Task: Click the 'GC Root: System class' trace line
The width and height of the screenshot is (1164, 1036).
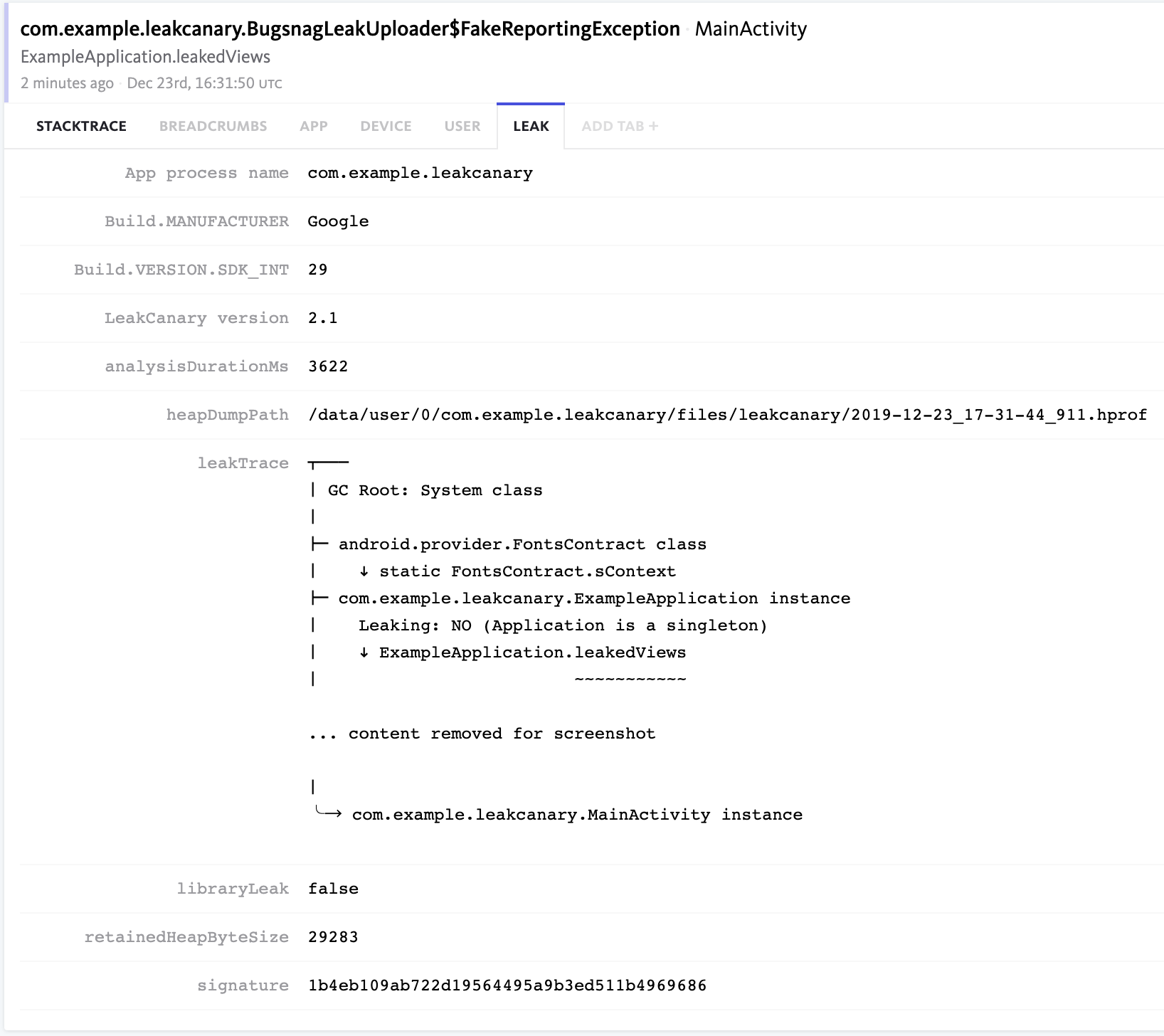Action: coord(435,490)
